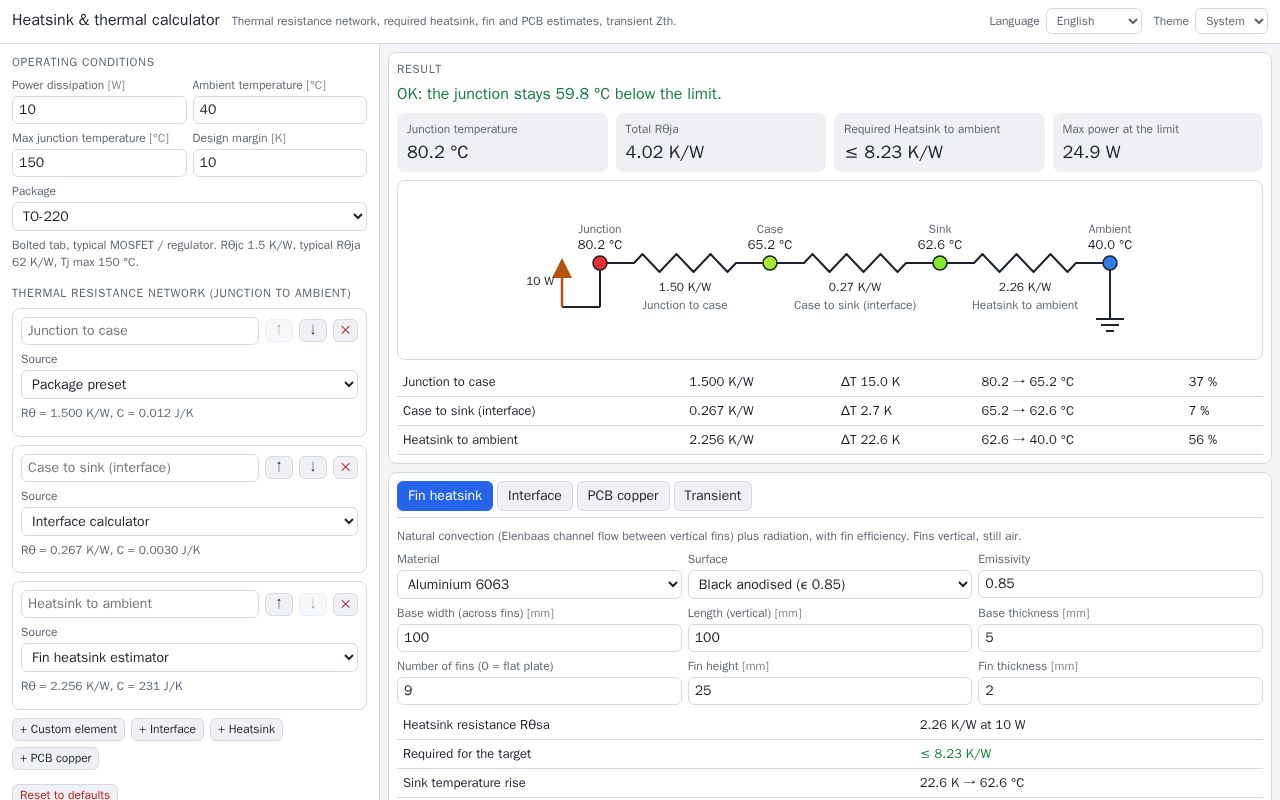The height and width of the screenshot is (800, 1280).
Task: Delete the Junction to case element
Action: point(345,330)
